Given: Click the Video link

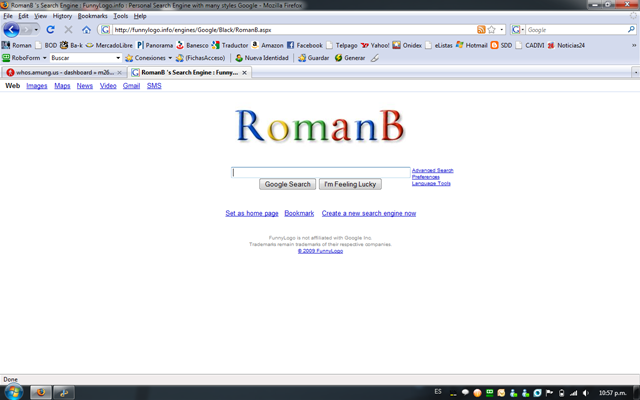Looking at the screenshot, I should tap(108, 86).
